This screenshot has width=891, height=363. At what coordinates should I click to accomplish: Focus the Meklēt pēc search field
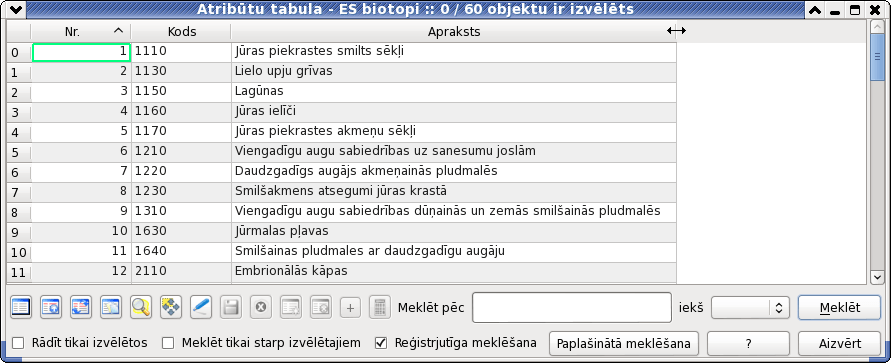coord(572,307)
